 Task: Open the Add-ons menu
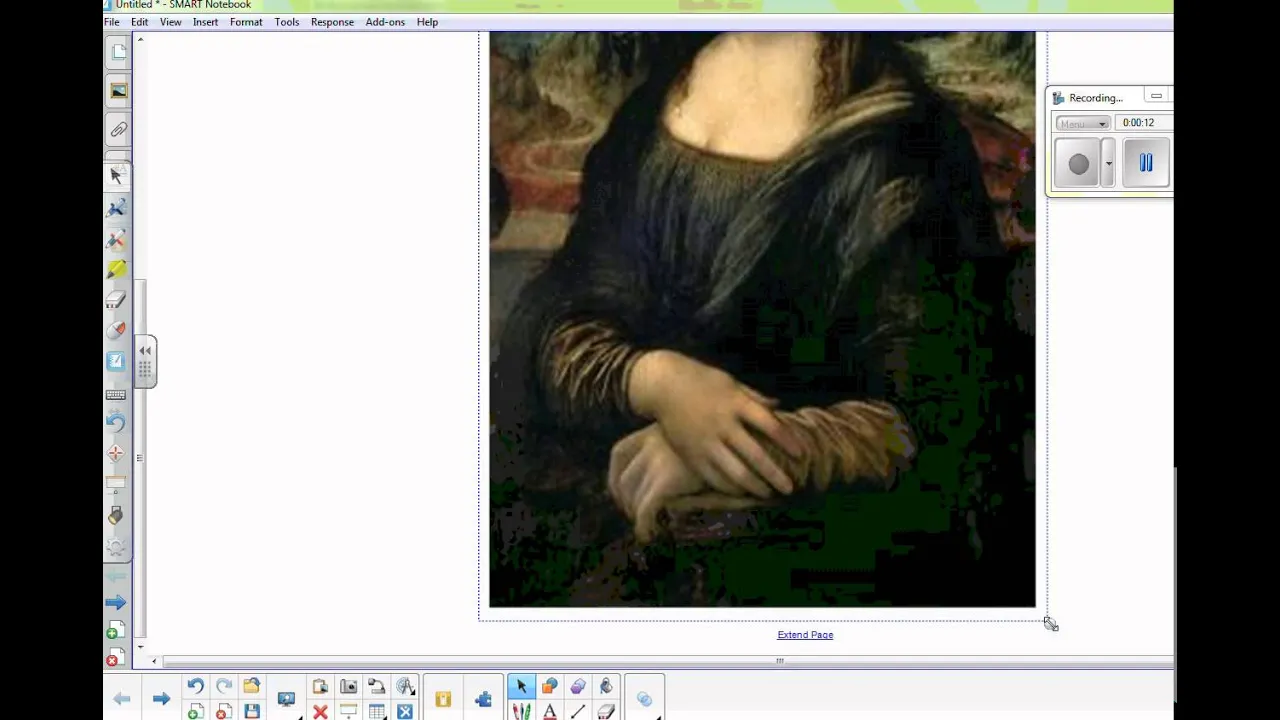(385, 22)
